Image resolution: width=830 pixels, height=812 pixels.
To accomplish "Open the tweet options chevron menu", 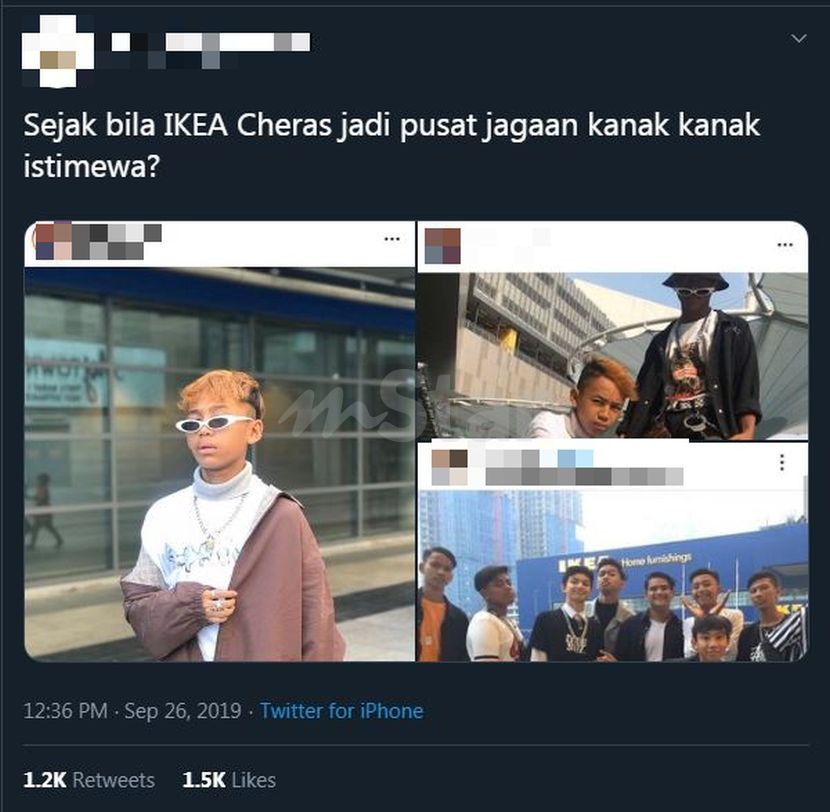I will [x=798, y=39].
